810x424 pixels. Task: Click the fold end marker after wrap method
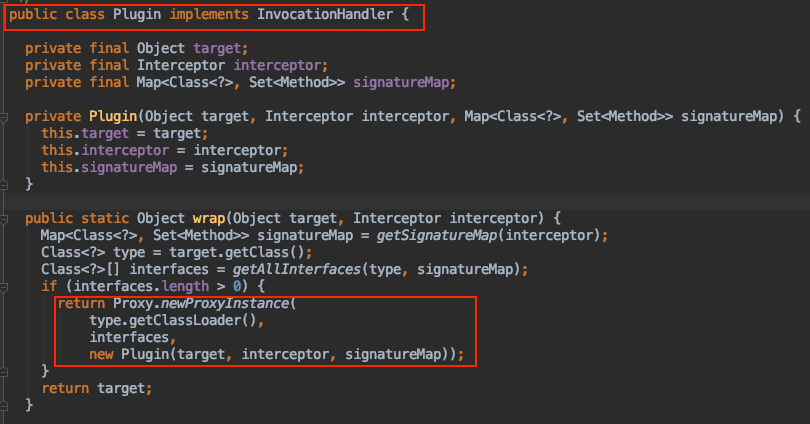(5, 405)
